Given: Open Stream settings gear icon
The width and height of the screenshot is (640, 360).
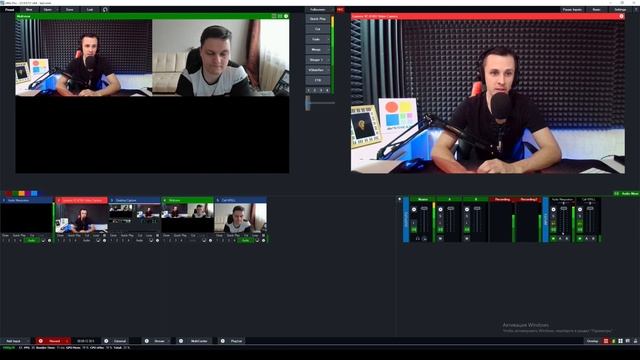Looking at the screenshot, I should tap(147, 341).
